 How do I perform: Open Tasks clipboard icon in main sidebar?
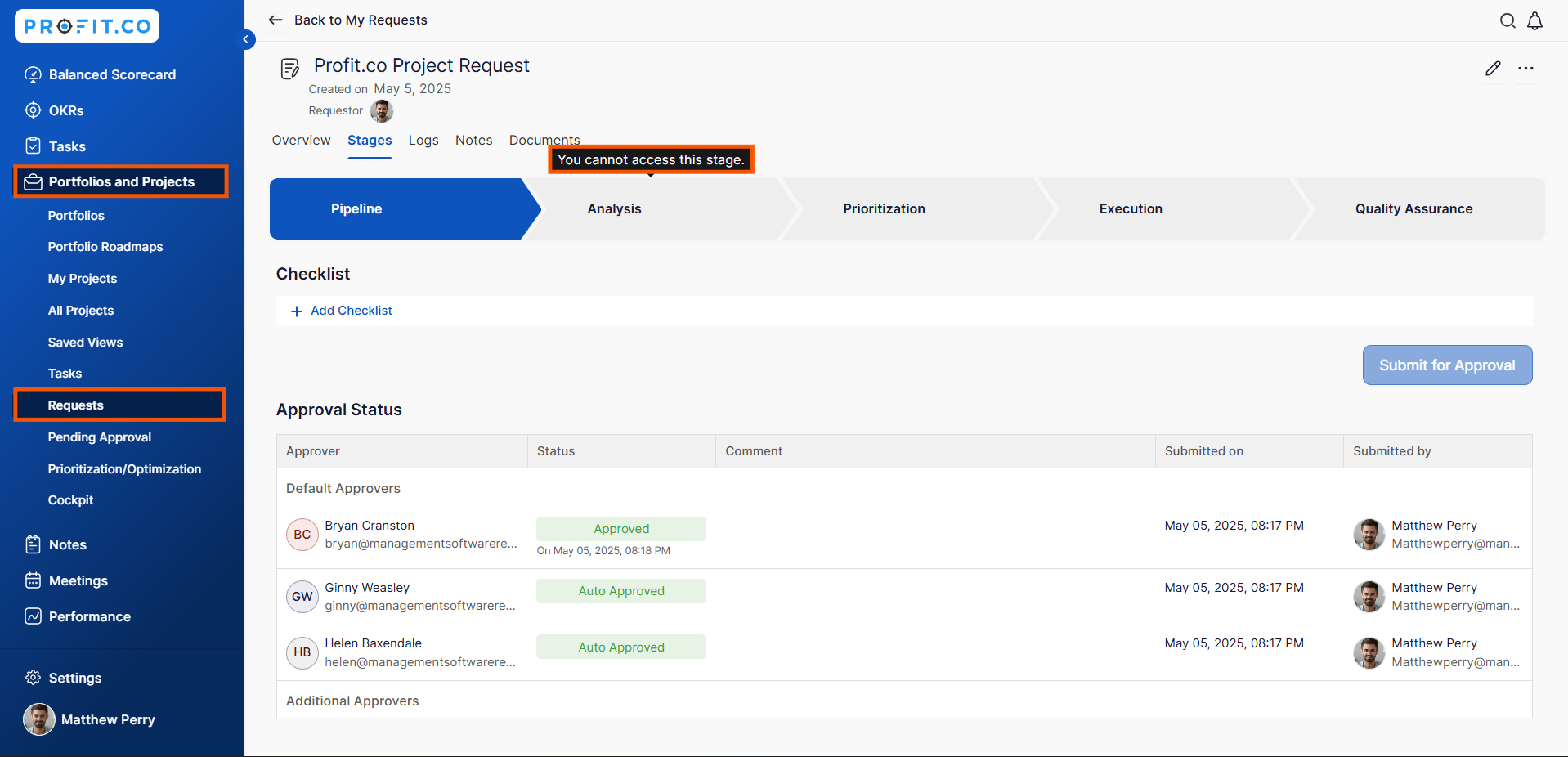tap(33, 146)
